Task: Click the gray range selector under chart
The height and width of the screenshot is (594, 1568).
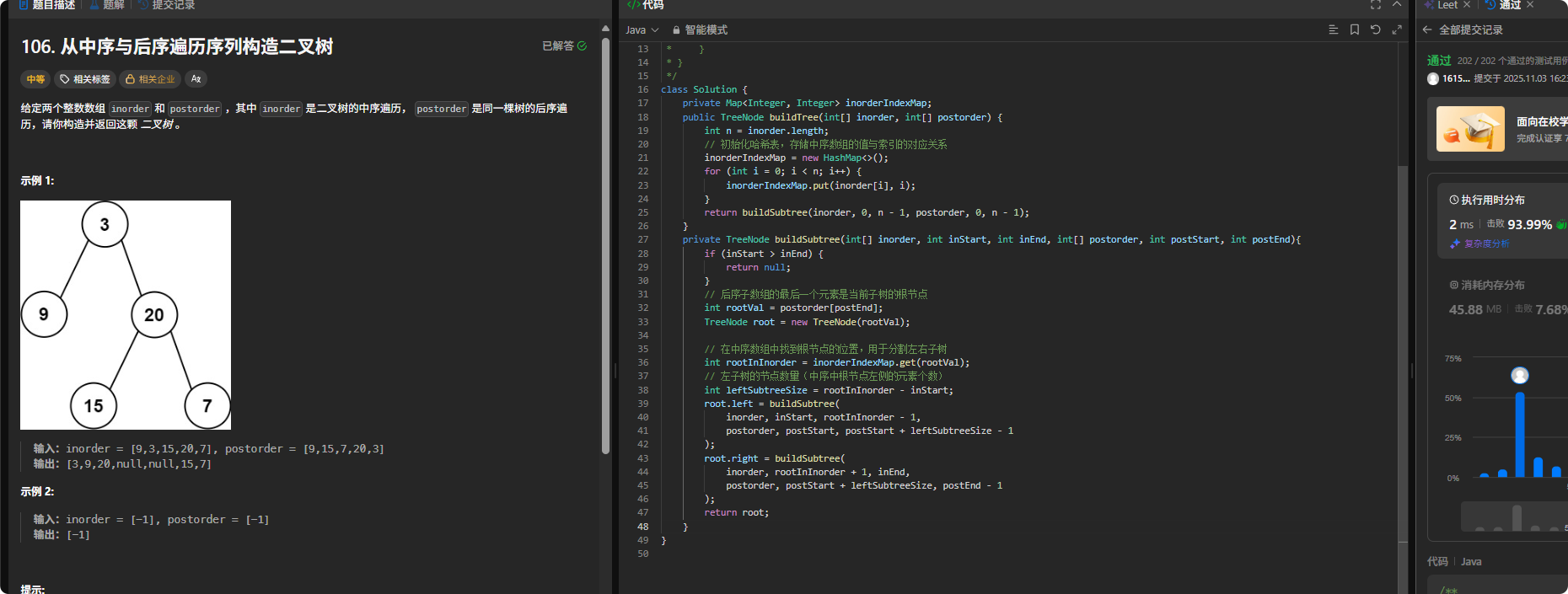Action: click(1514, 516)
